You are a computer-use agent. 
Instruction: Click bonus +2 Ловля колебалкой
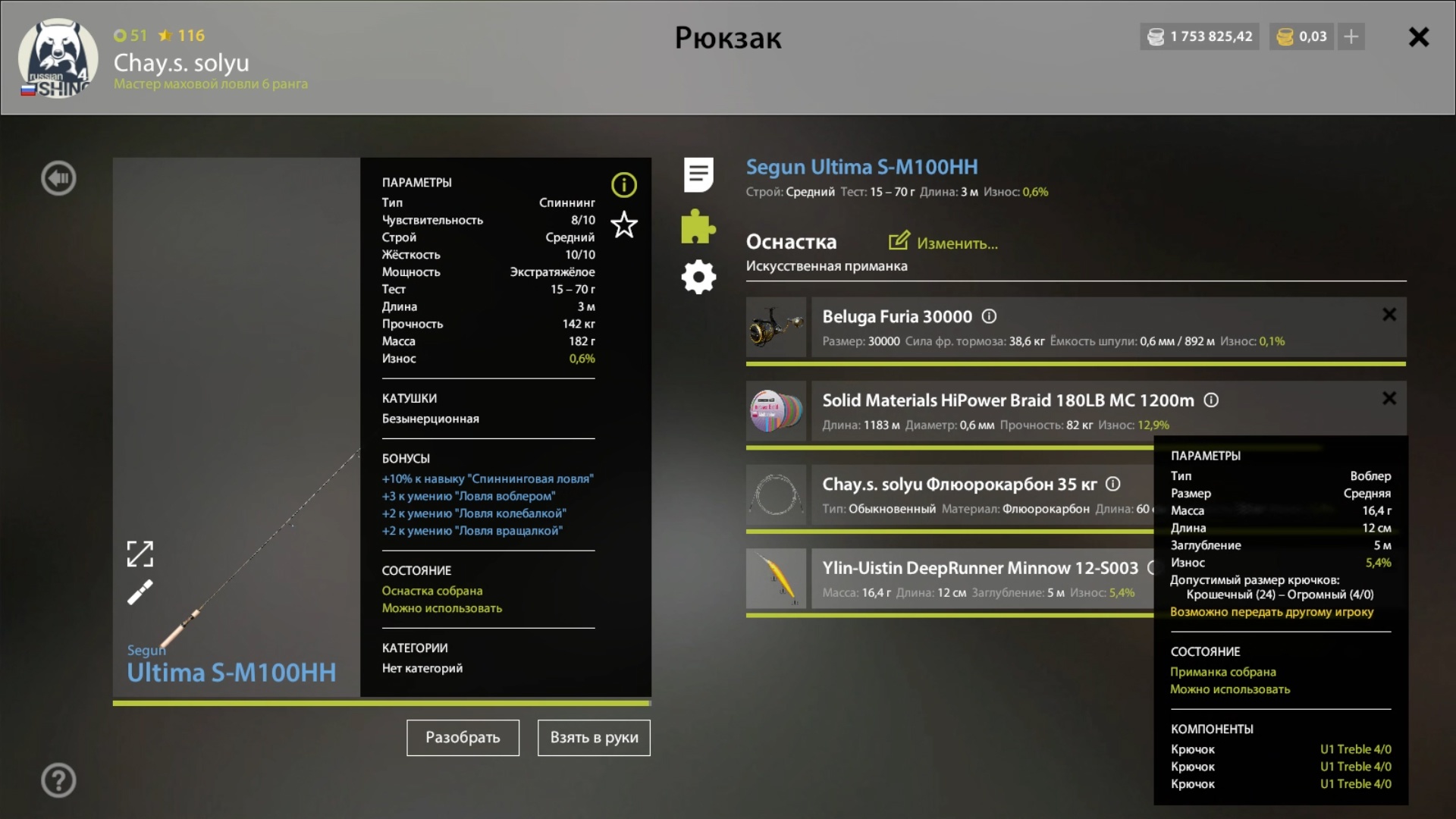(x=474, y=513)
